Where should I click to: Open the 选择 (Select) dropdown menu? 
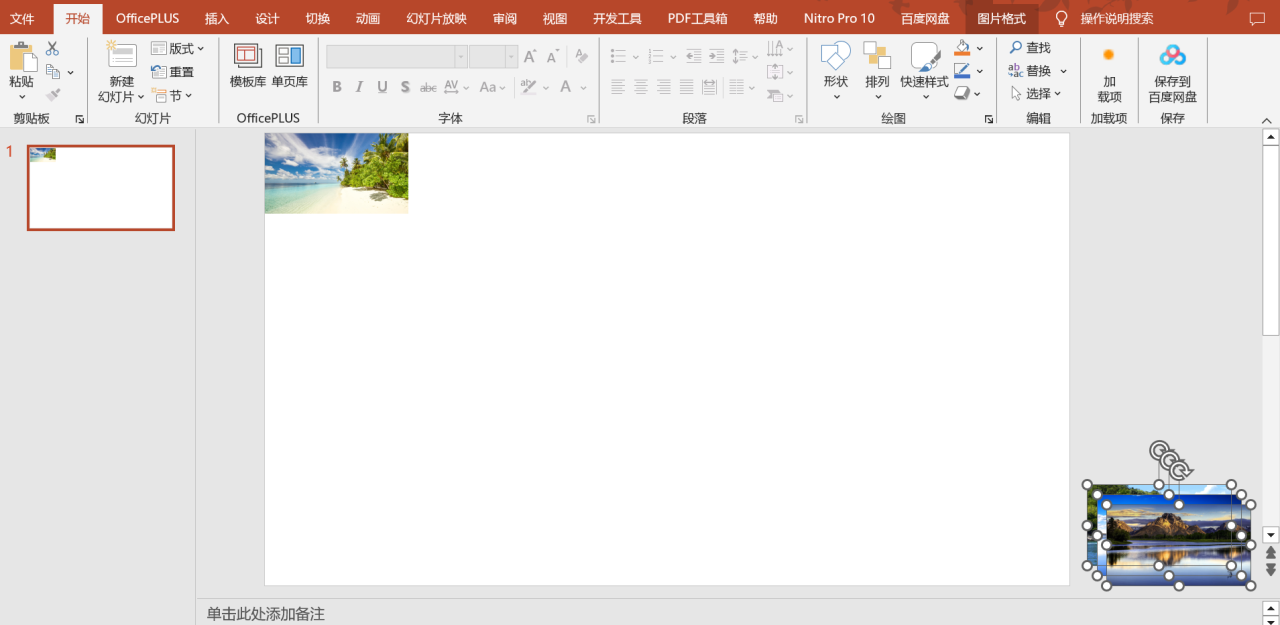click(1038, 93)
